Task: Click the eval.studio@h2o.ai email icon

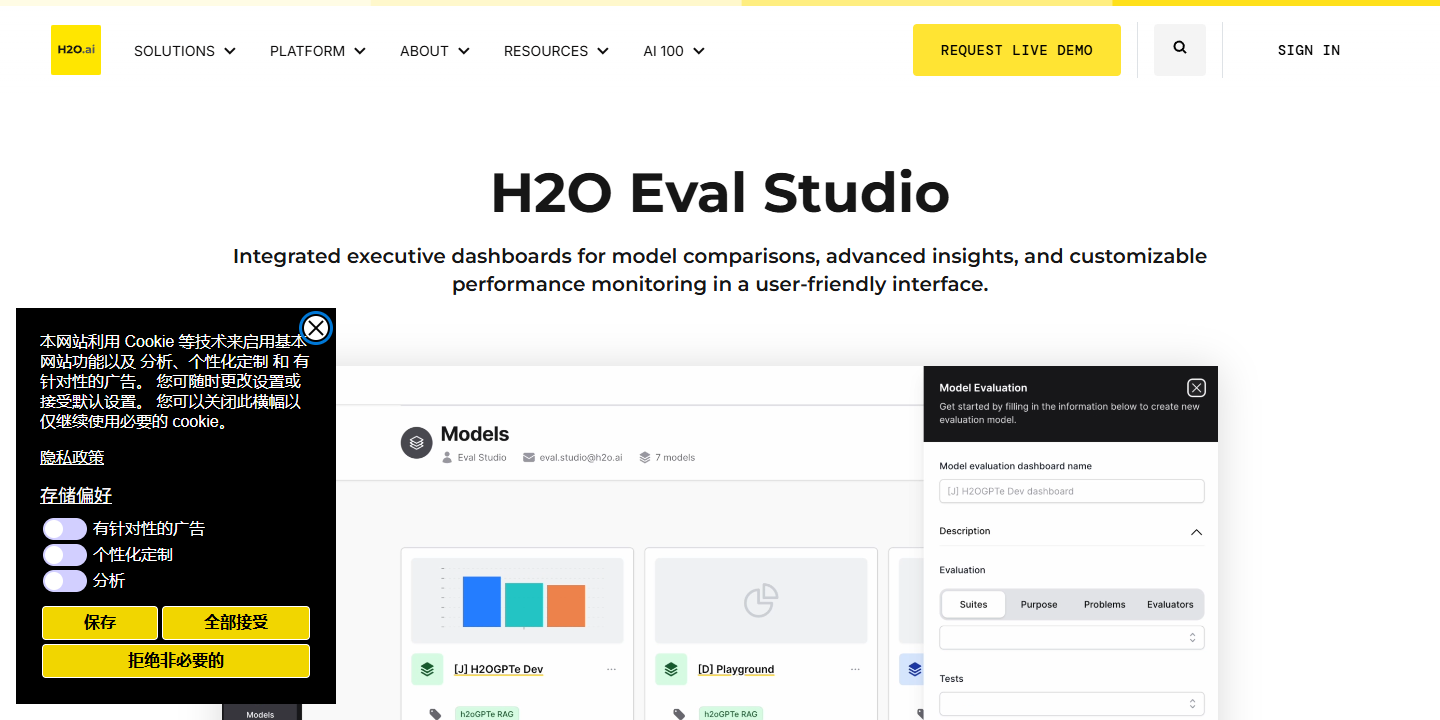Action: coord(529,458)
